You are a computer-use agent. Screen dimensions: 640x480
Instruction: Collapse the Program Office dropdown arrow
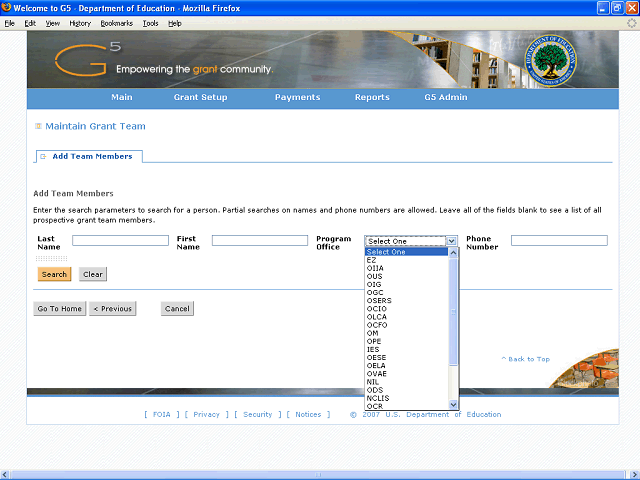(451, 241)
